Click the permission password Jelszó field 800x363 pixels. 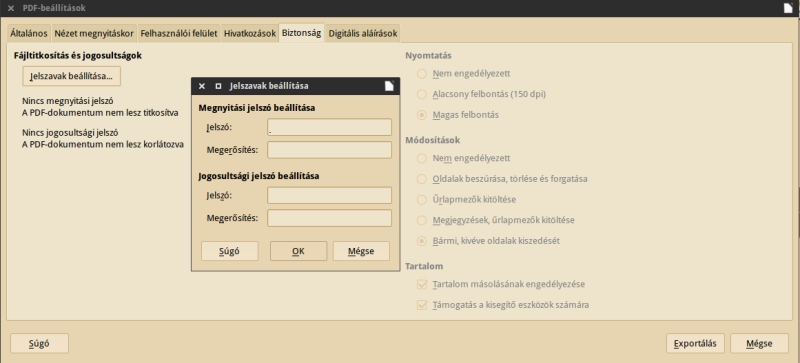329,196
